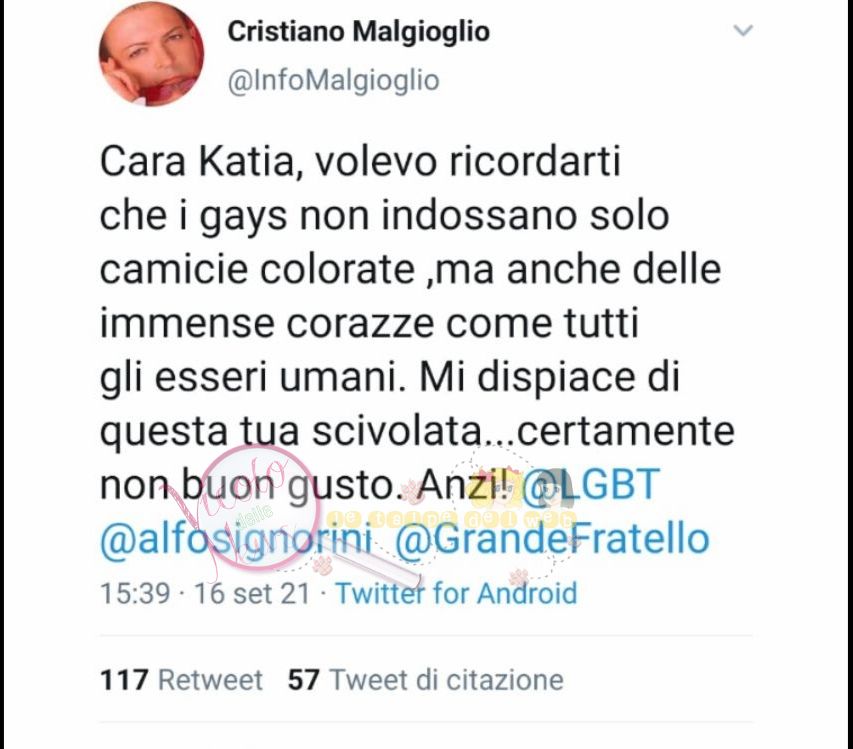Select the paw print beside Twitter for Android

pyautogui.click(x=518, y=575)
